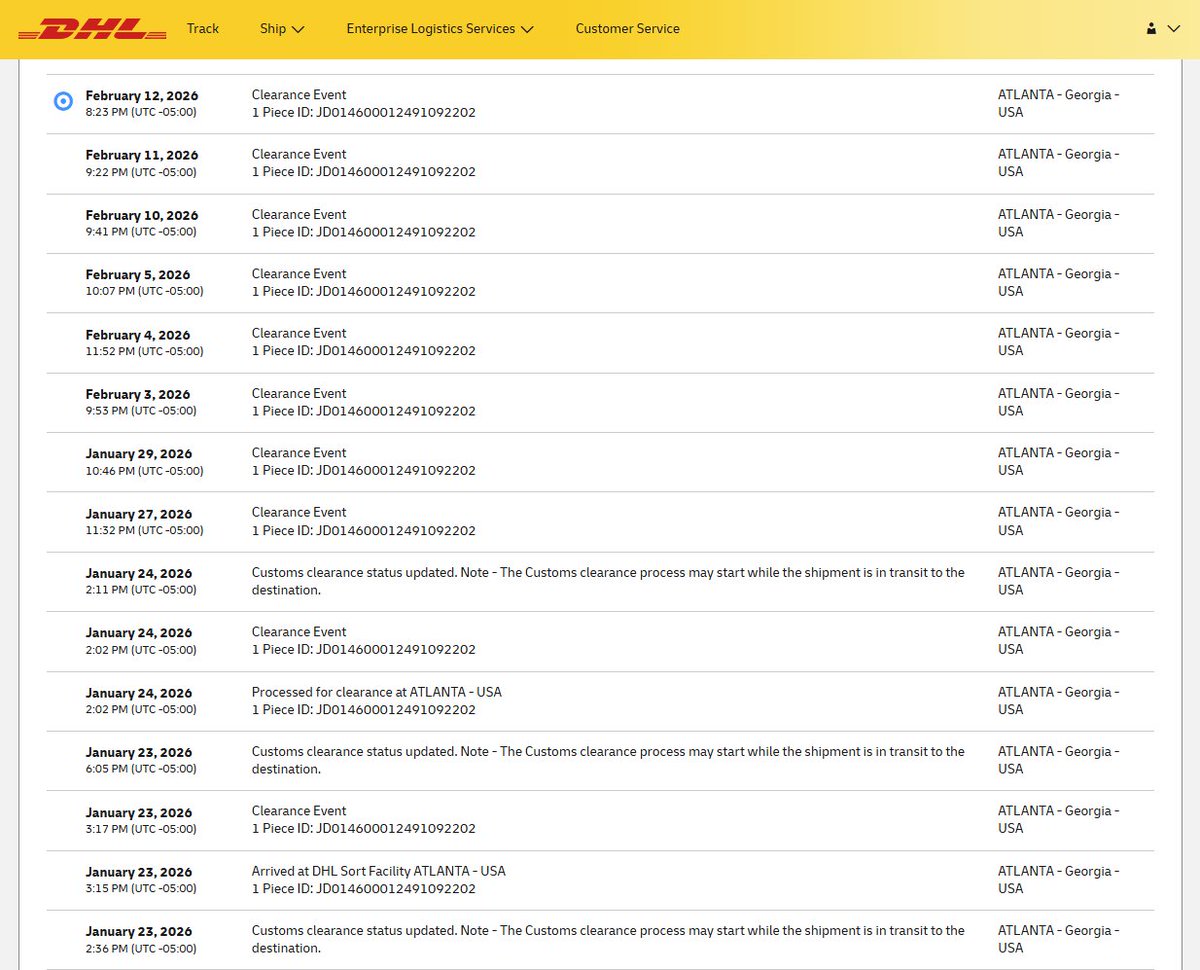Click Piece ID in Arrived at Sort Facility row
This screenshot has width=1200, height=970.
(364, 889)
